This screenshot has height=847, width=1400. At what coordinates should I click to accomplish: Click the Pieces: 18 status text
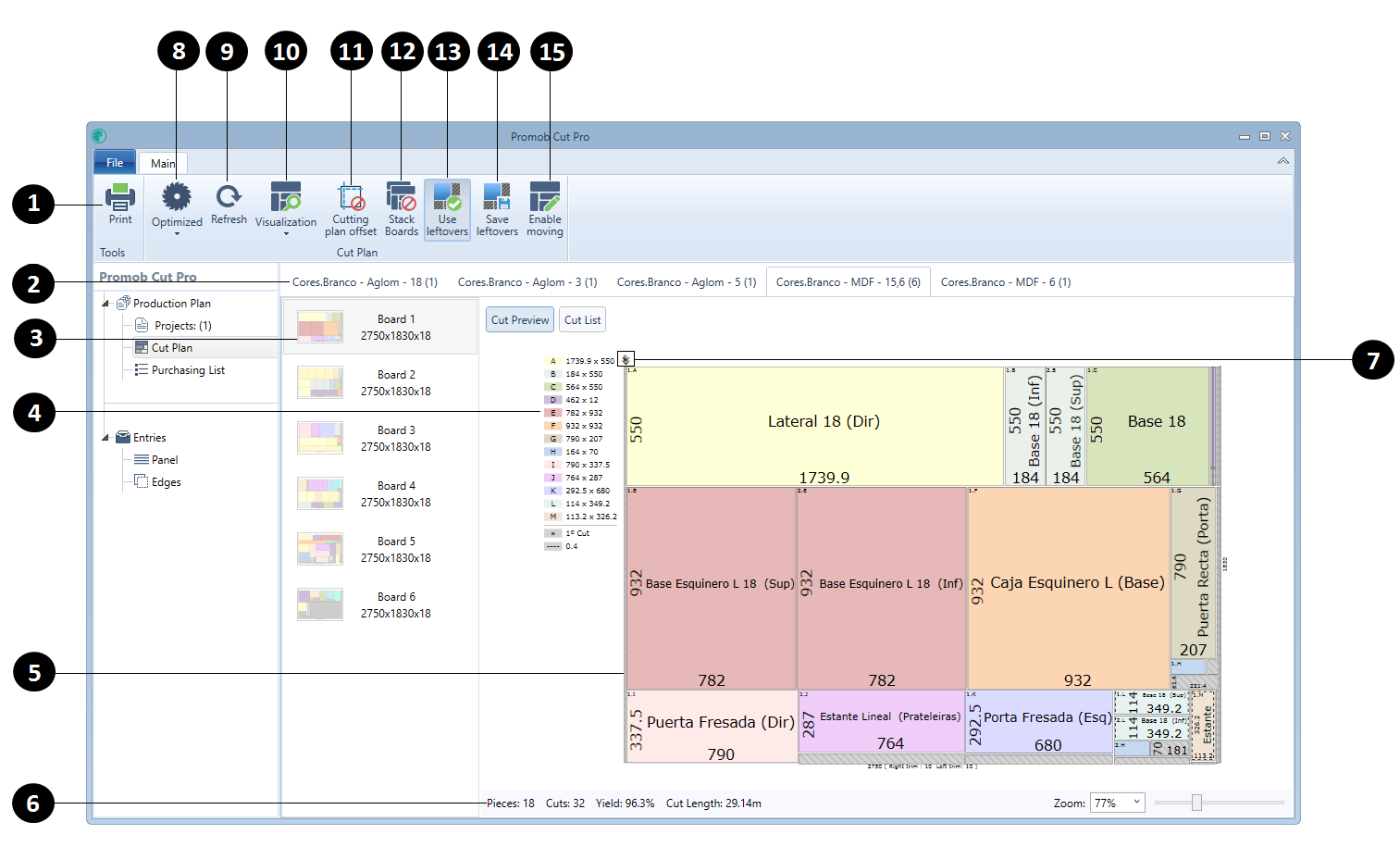[x=511, y=803]
